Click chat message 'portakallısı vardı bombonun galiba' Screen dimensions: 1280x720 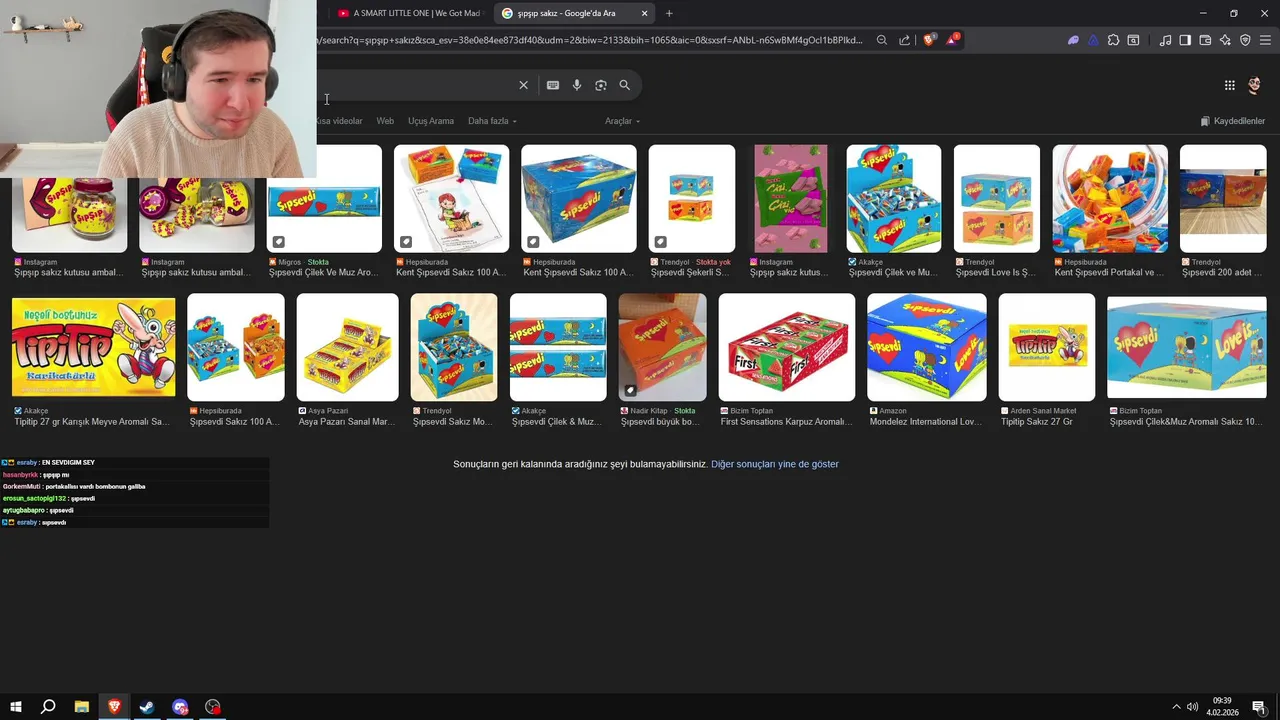(95, 486)
